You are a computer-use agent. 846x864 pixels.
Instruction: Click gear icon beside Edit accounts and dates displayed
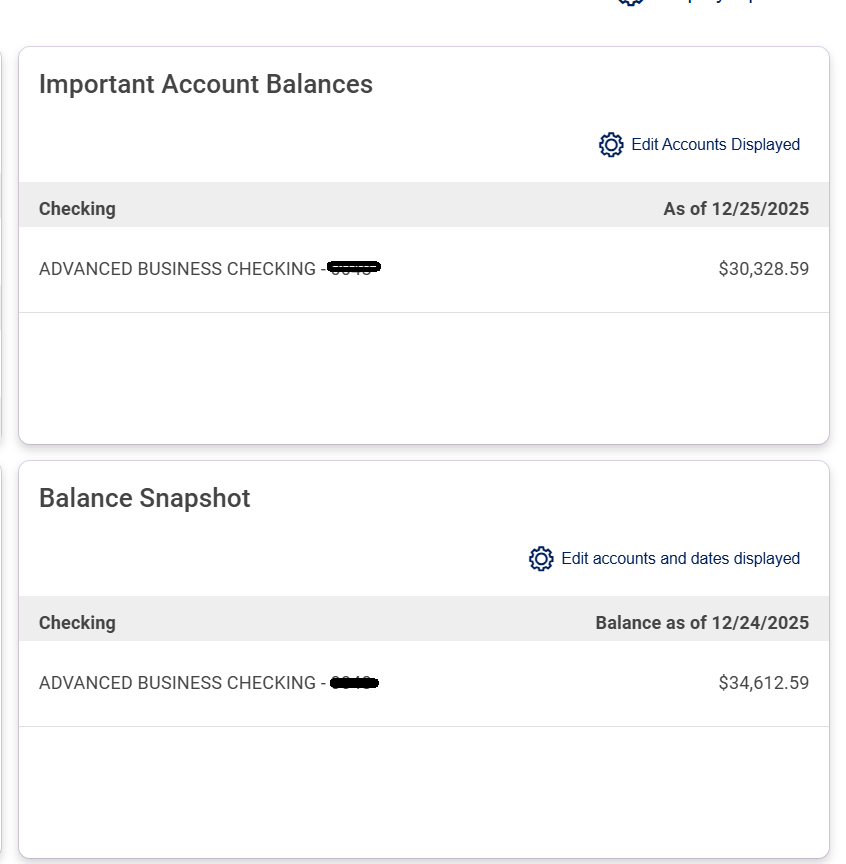[x=541, y=559]
